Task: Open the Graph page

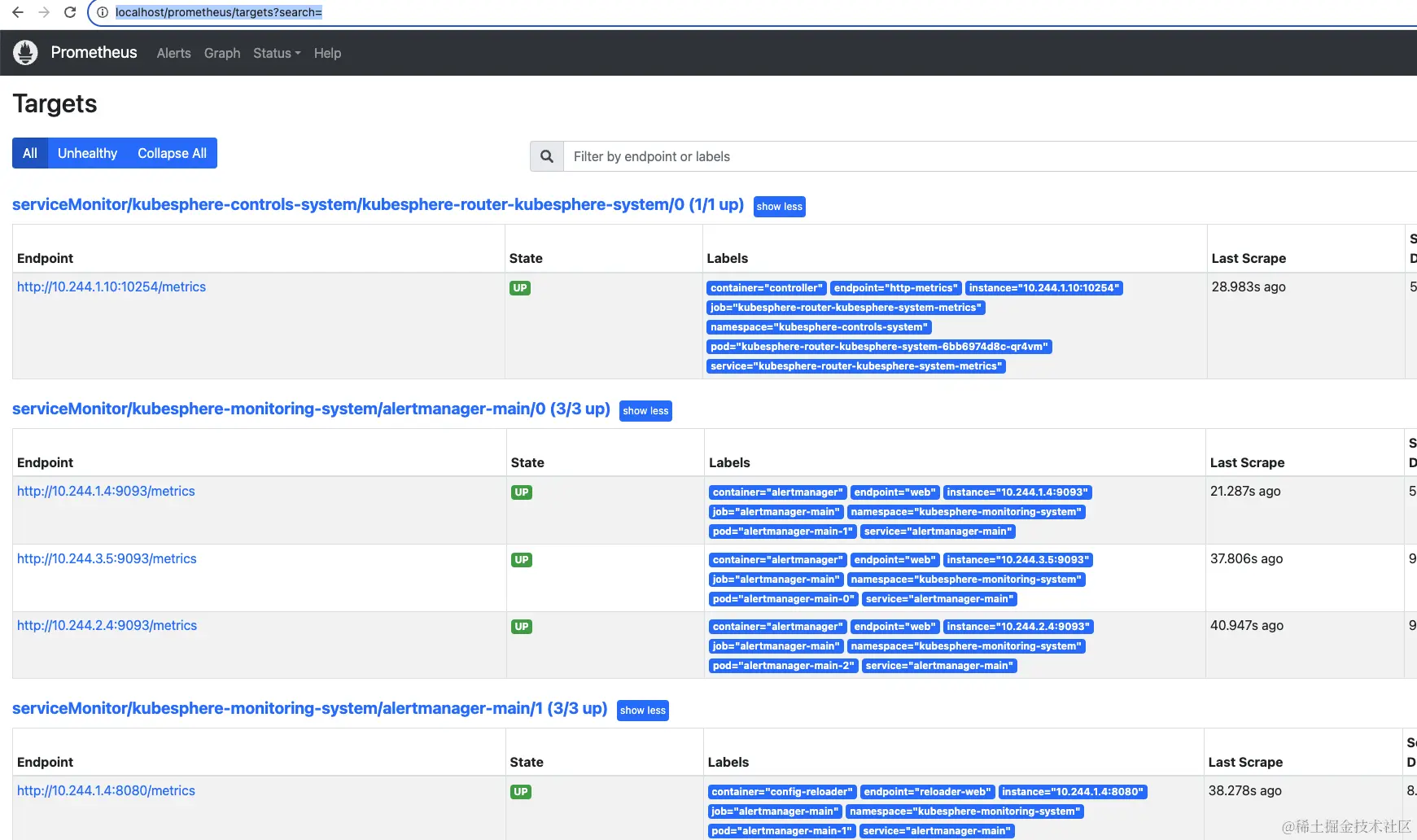Action: point(222,53)
